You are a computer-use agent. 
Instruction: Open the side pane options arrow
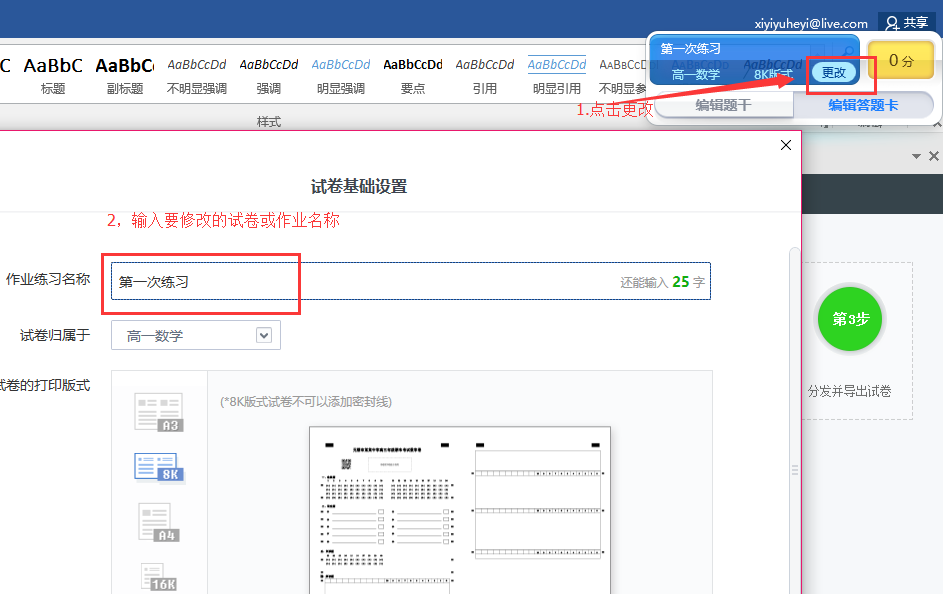click(915, 157)
